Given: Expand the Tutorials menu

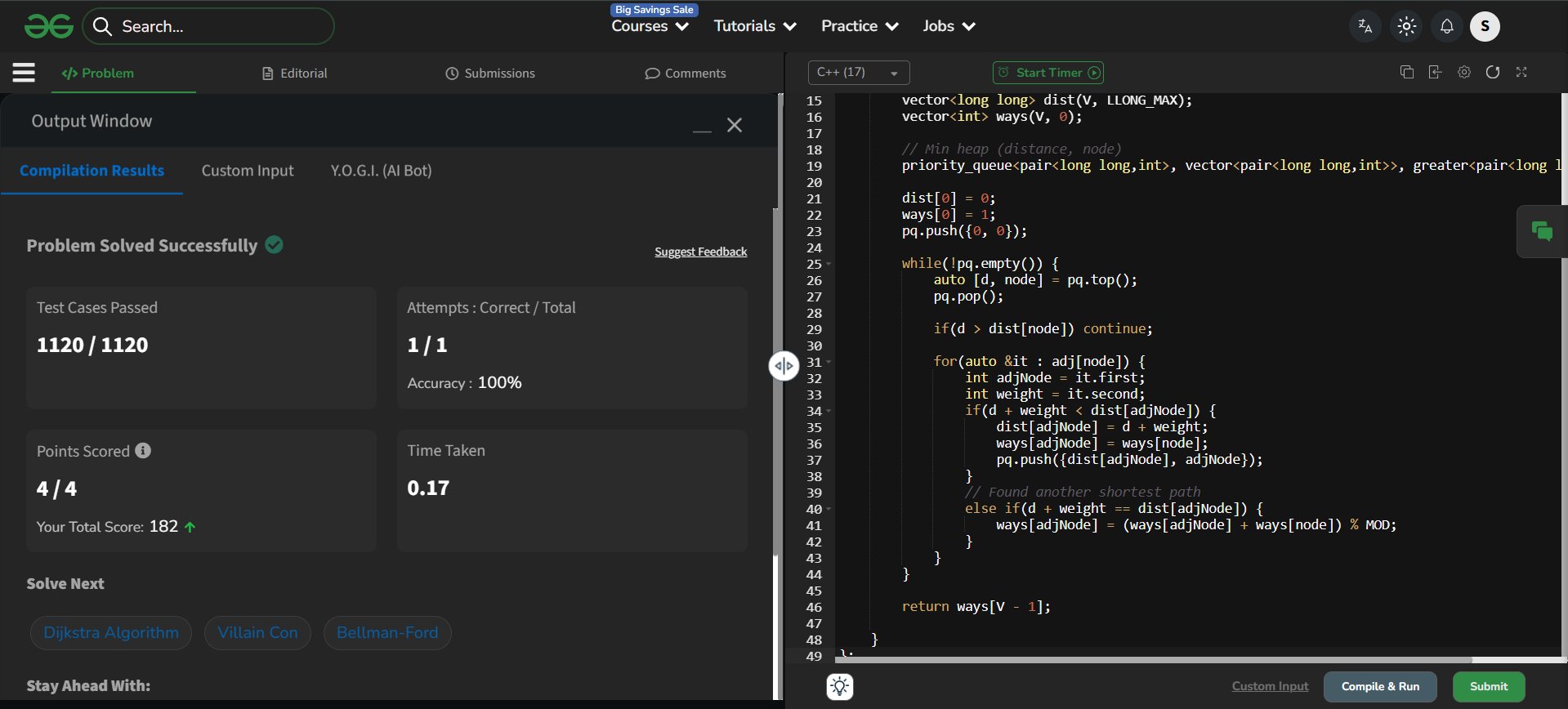Looking at the screenshot, I should coord(754,26).
